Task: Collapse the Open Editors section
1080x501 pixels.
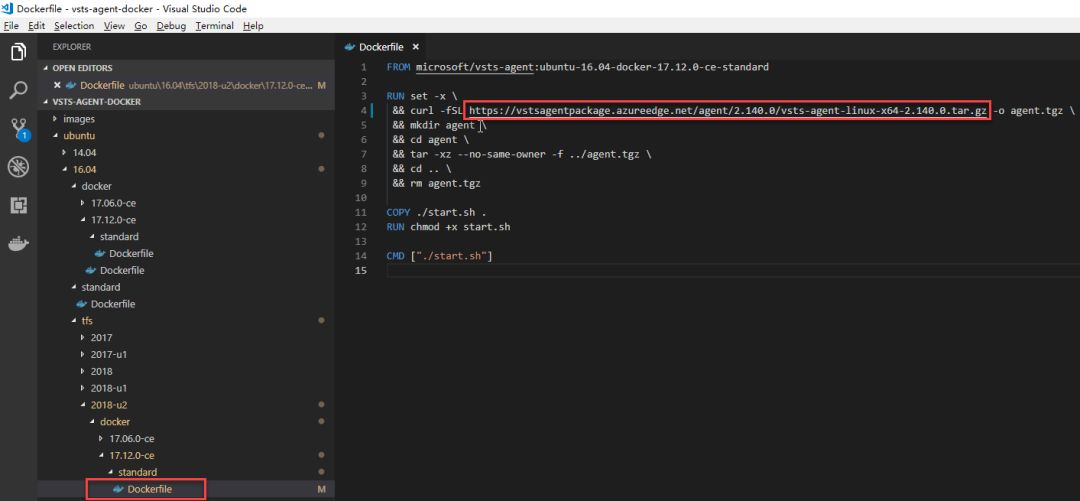Action: (x=186, y=68)
